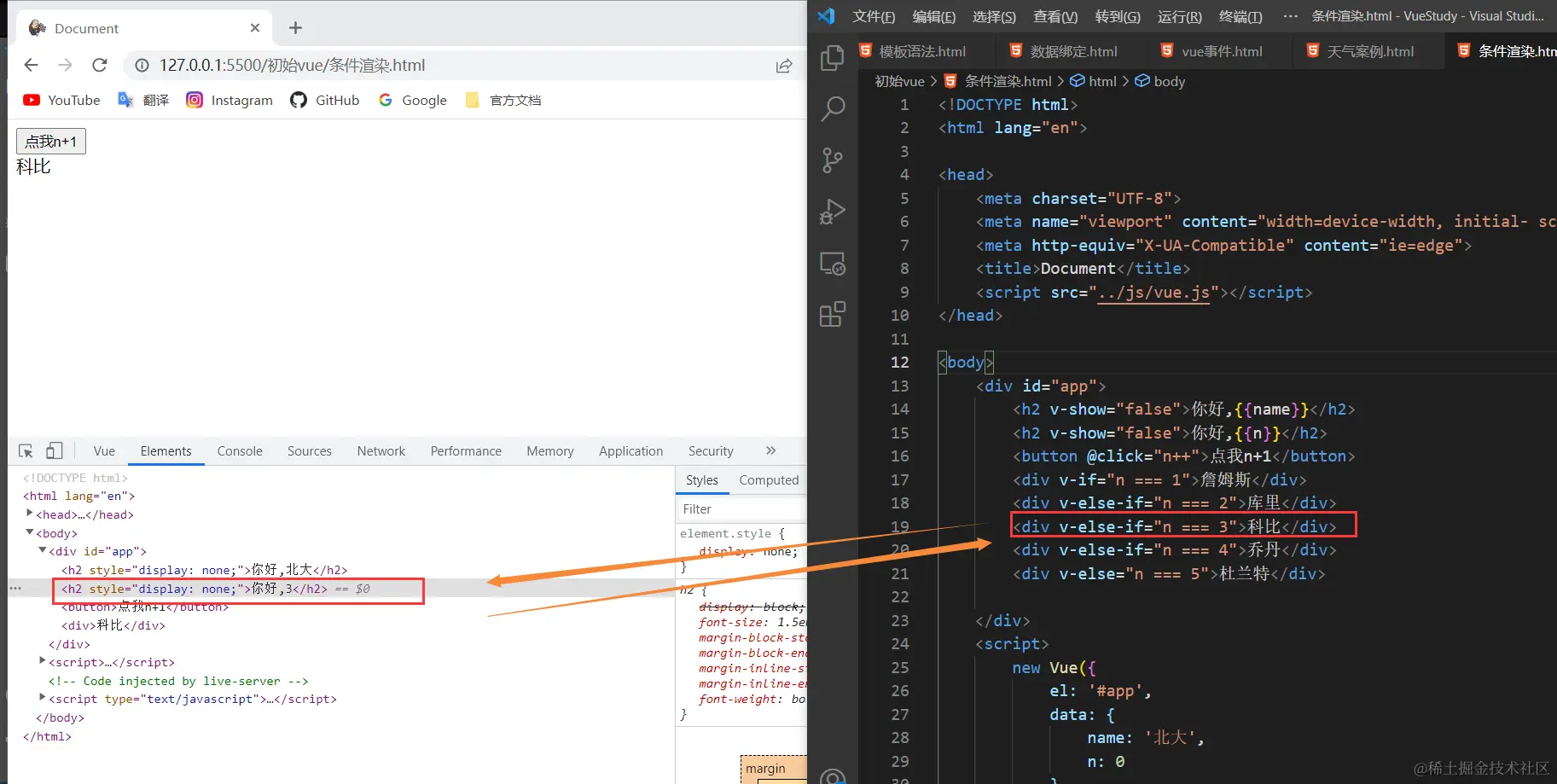The width and height of the screenshot is (1557, 784).
Task: Click the browser address bar URL
Action: [292, 65]
